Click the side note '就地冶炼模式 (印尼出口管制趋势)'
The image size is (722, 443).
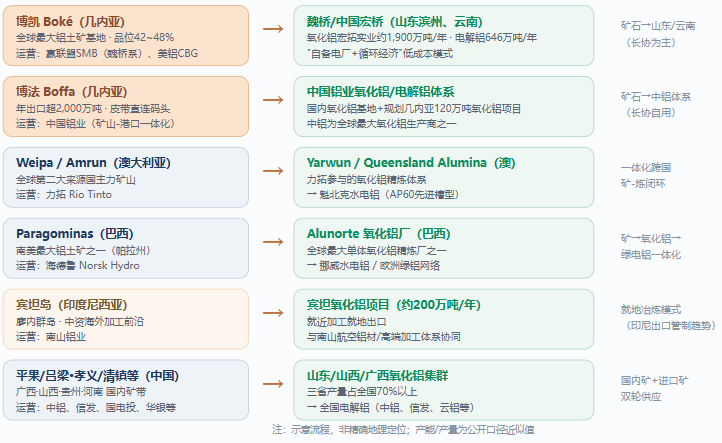668,317
